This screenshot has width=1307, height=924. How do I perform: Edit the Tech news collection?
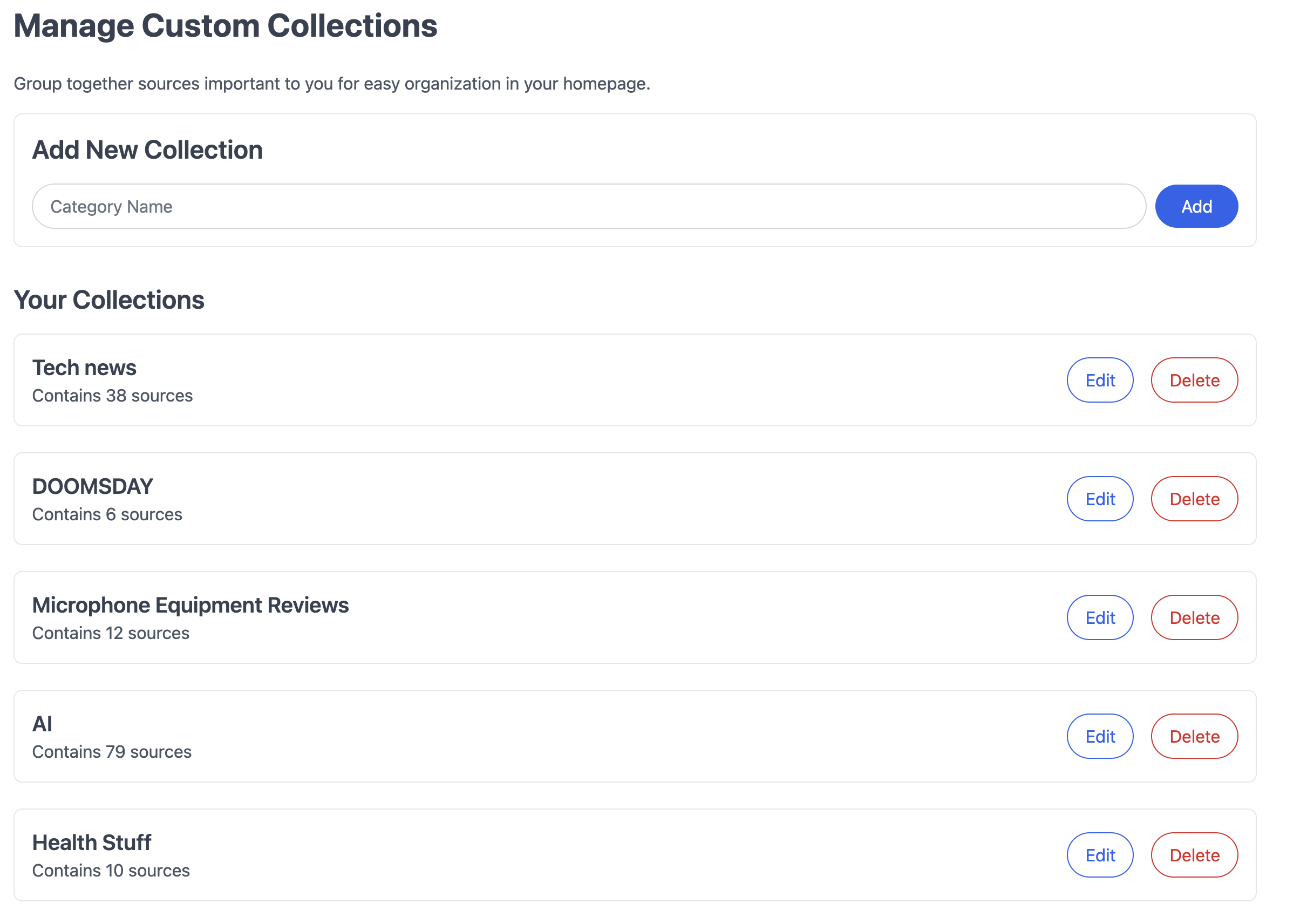tap(1099, 380)
